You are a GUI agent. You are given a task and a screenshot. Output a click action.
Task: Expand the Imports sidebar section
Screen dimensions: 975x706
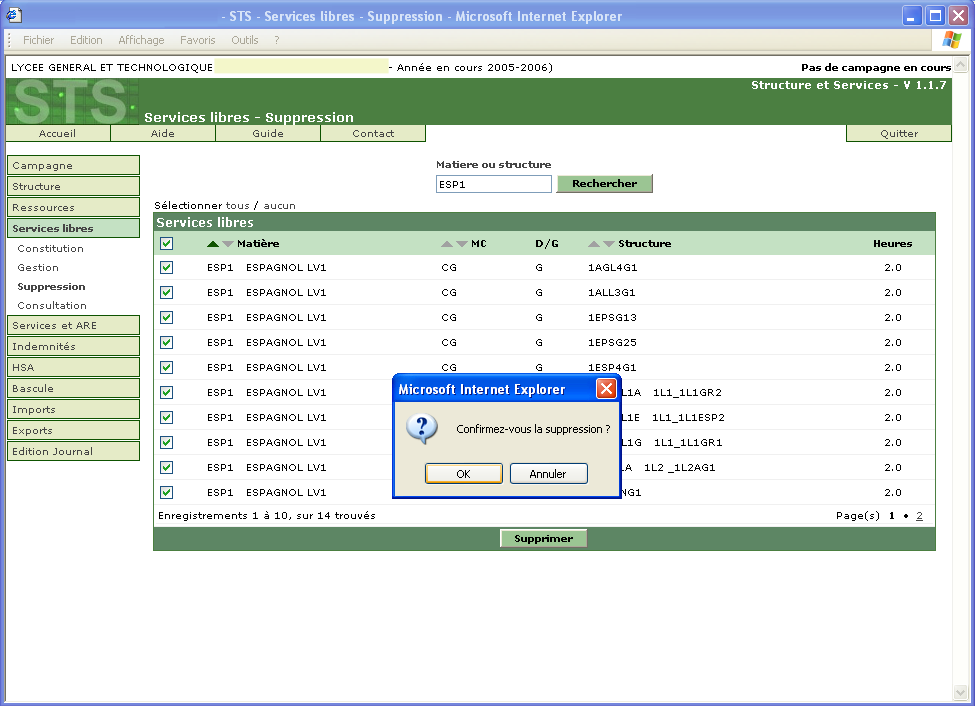[73, 409]
